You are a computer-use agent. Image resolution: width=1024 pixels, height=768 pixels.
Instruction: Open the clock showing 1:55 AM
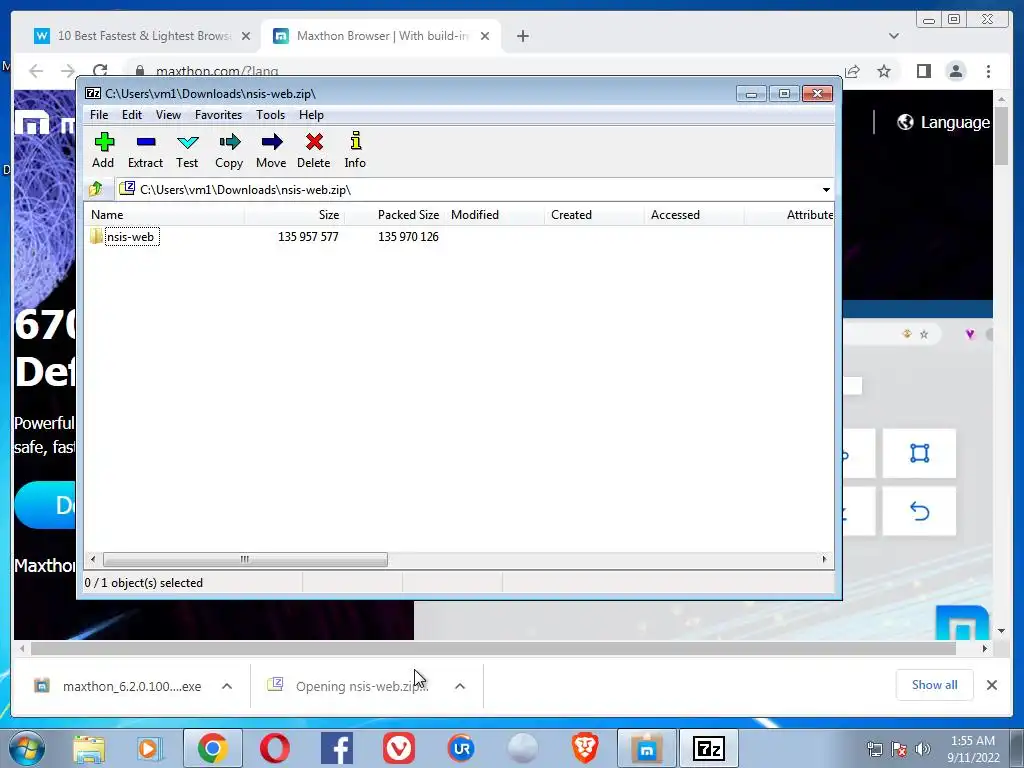(973, 749)
